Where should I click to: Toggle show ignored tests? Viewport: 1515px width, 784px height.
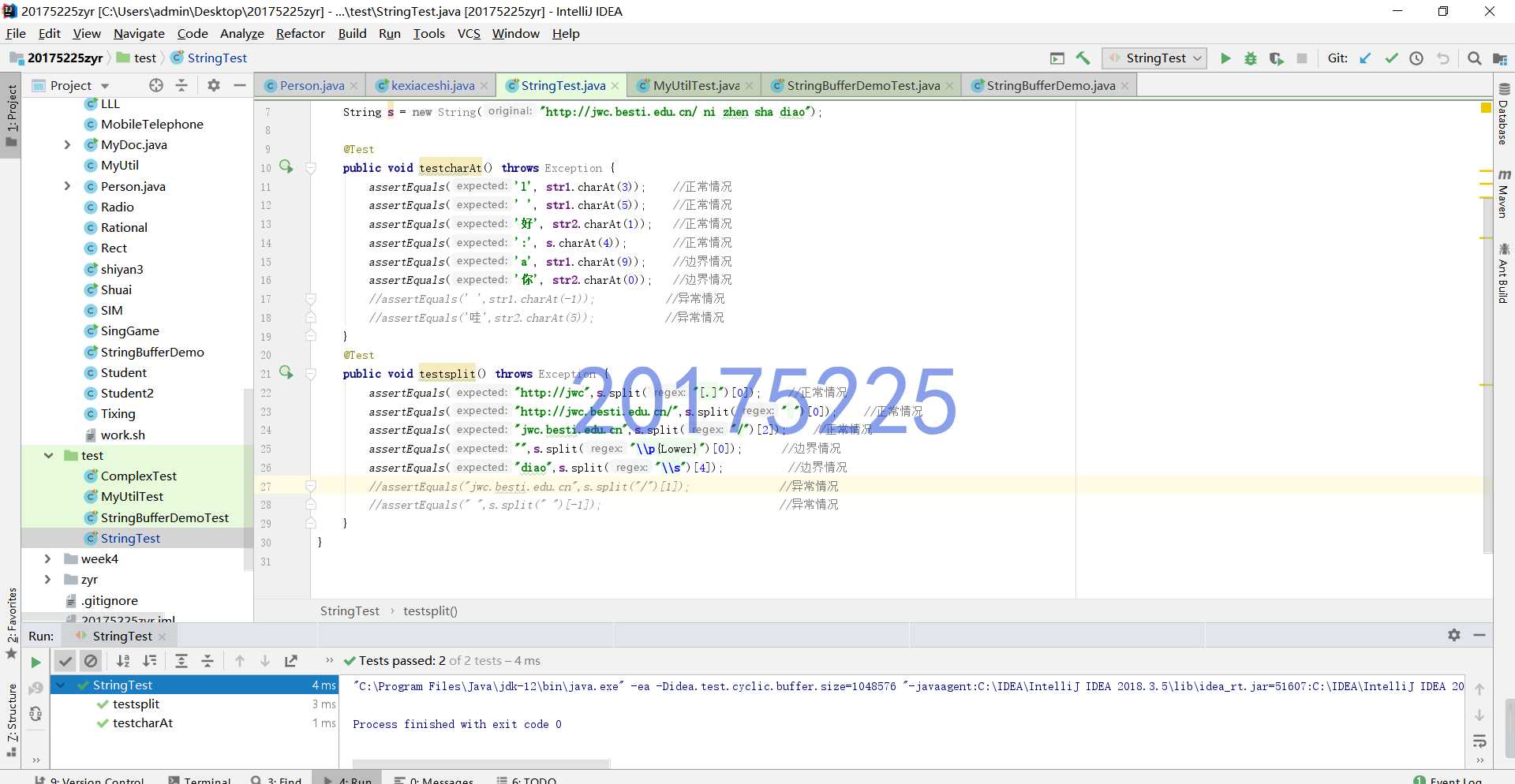tap(92, 661)
